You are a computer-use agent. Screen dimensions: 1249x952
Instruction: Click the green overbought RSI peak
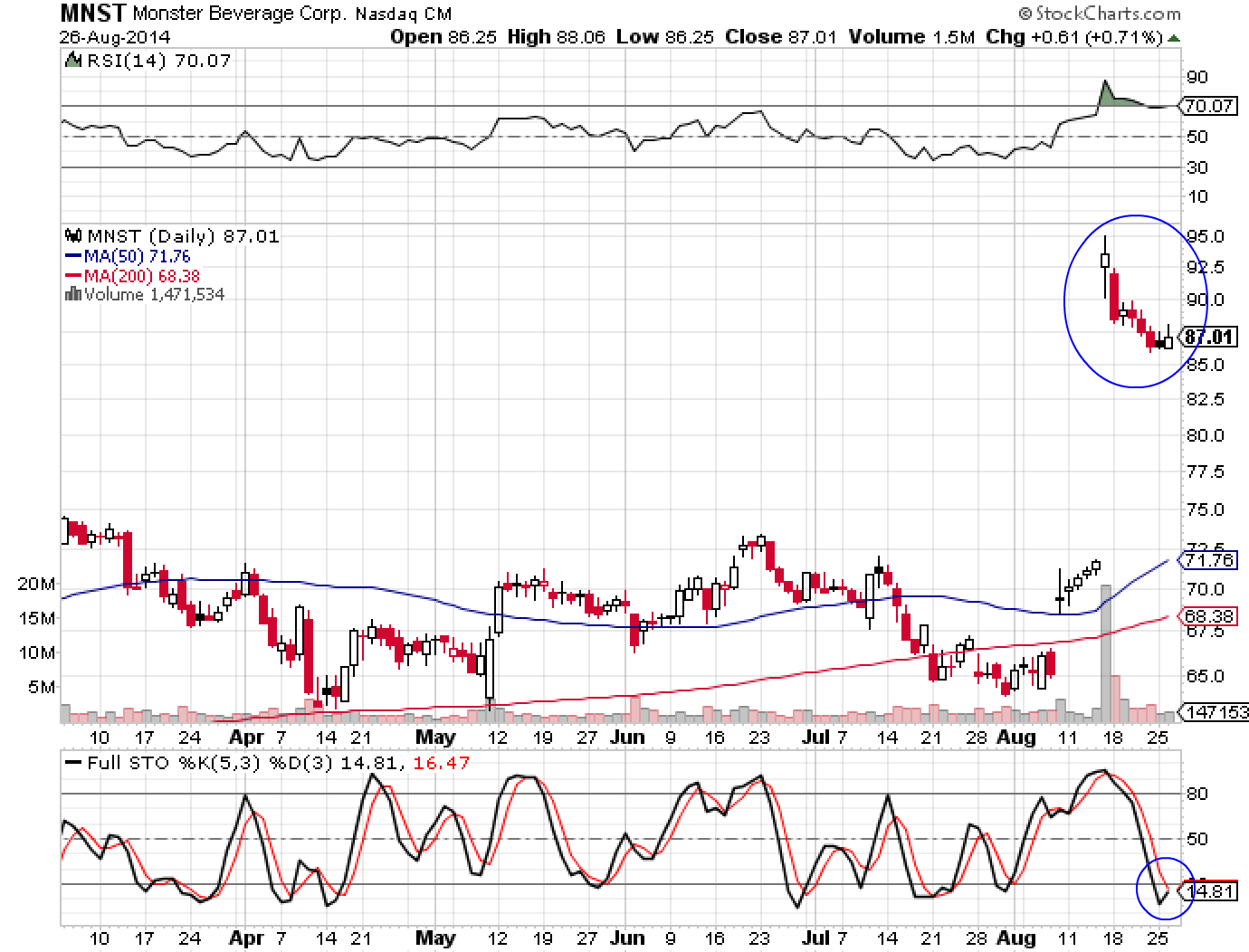(1108, 96)
